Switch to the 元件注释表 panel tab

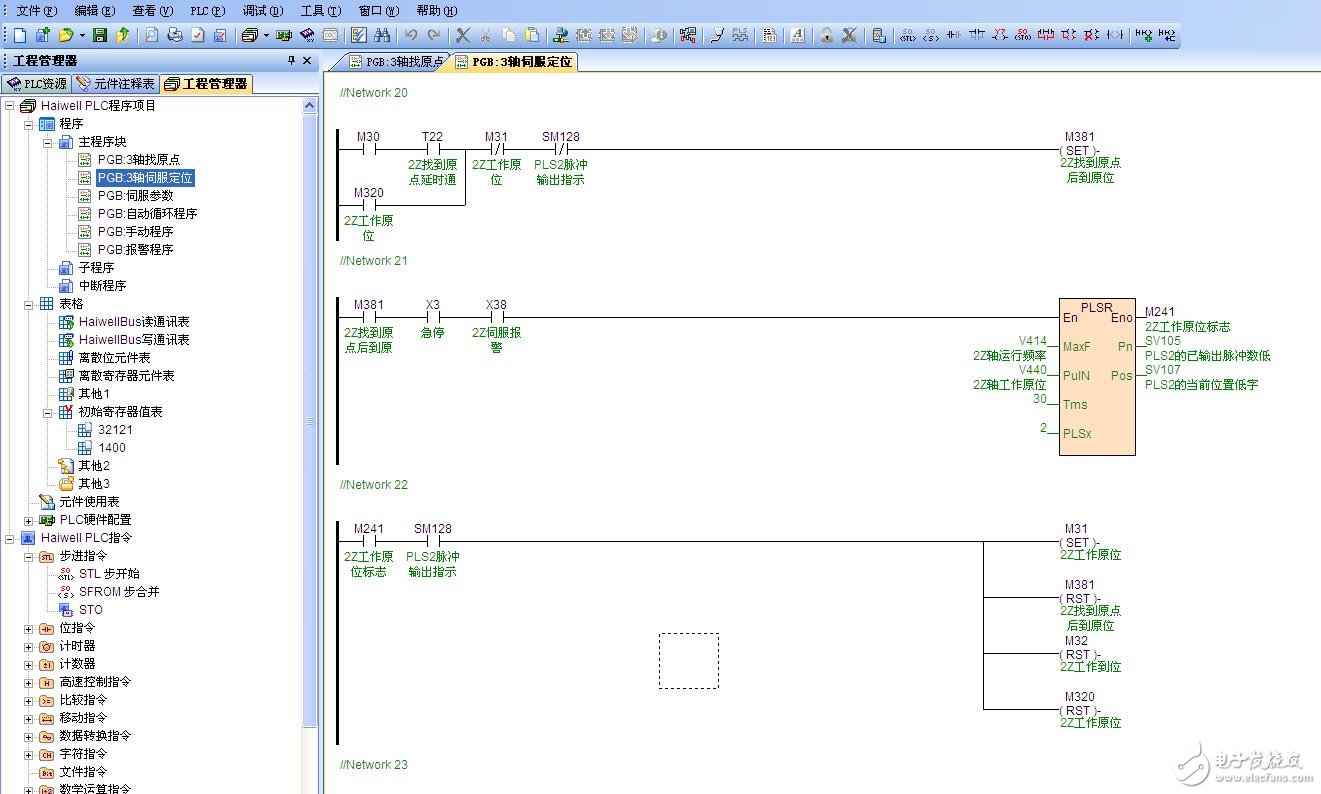pos(116,84)
